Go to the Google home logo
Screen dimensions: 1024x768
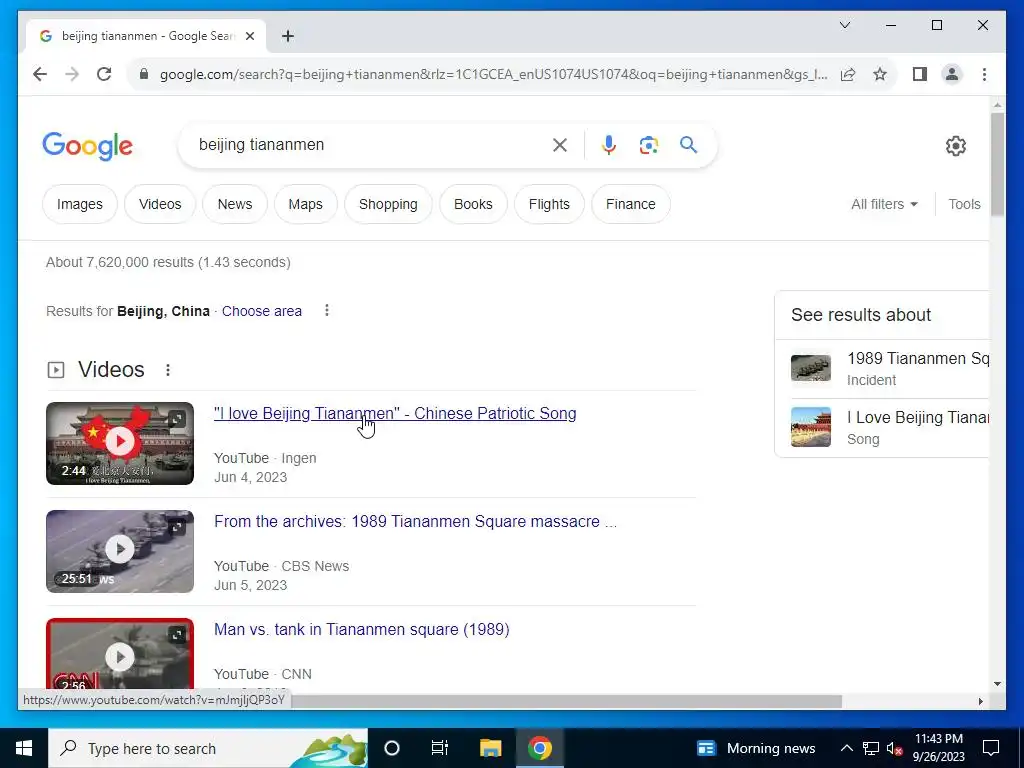tap(88, 146)
